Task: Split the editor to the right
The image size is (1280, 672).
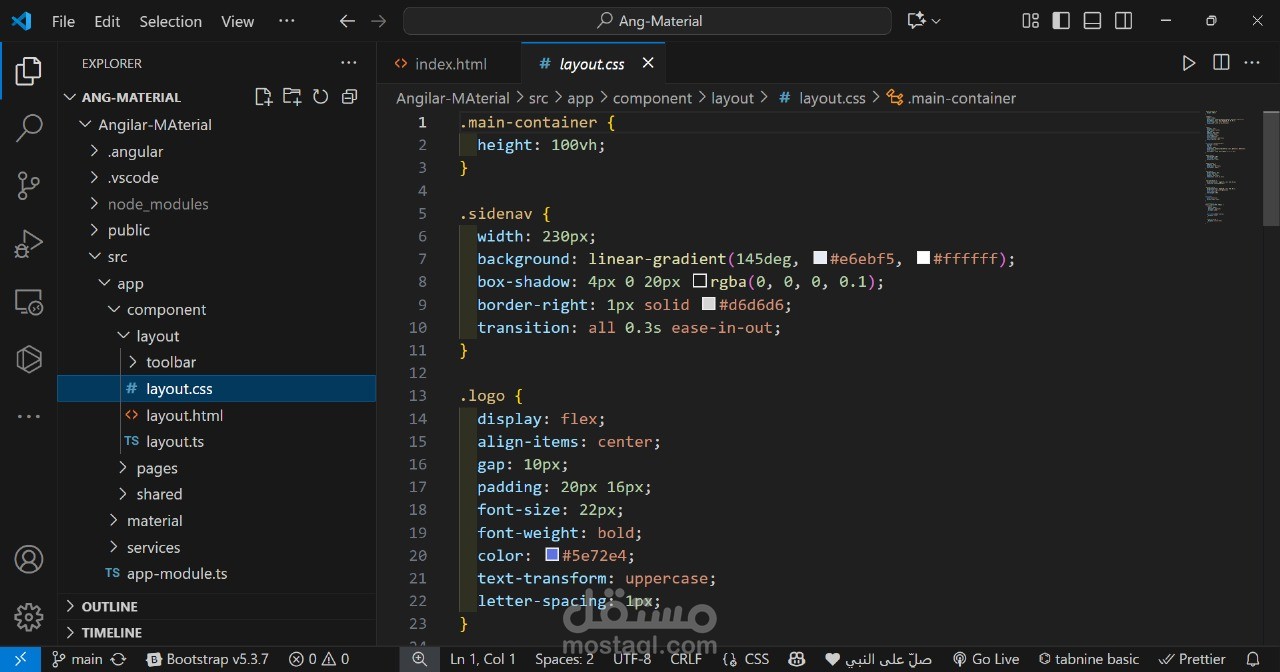Action: tap(1220, 63)
